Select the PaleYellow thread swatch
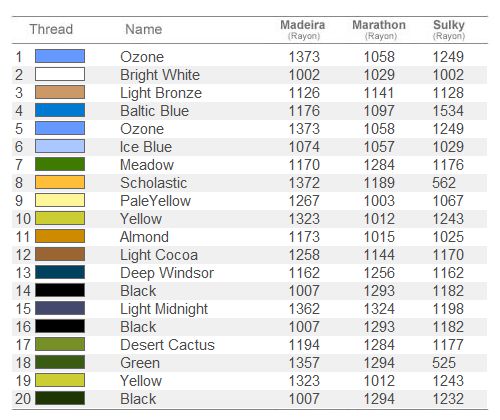The width and height of the screenshot is (500, 420). 60,200
